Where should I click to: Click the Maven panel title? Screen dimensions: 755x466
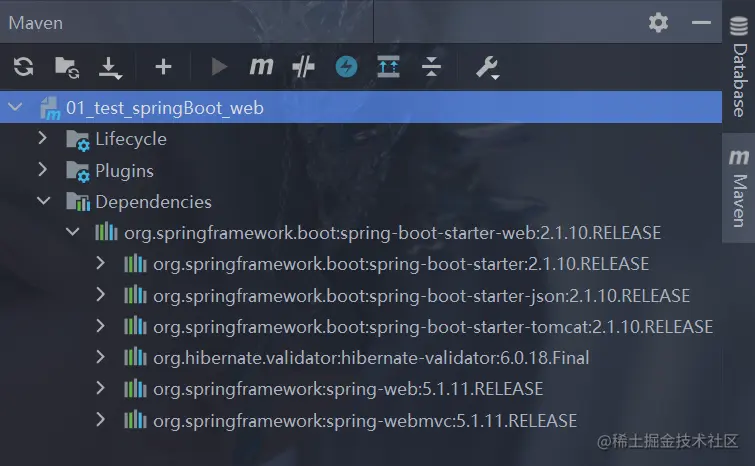point(36,23)
